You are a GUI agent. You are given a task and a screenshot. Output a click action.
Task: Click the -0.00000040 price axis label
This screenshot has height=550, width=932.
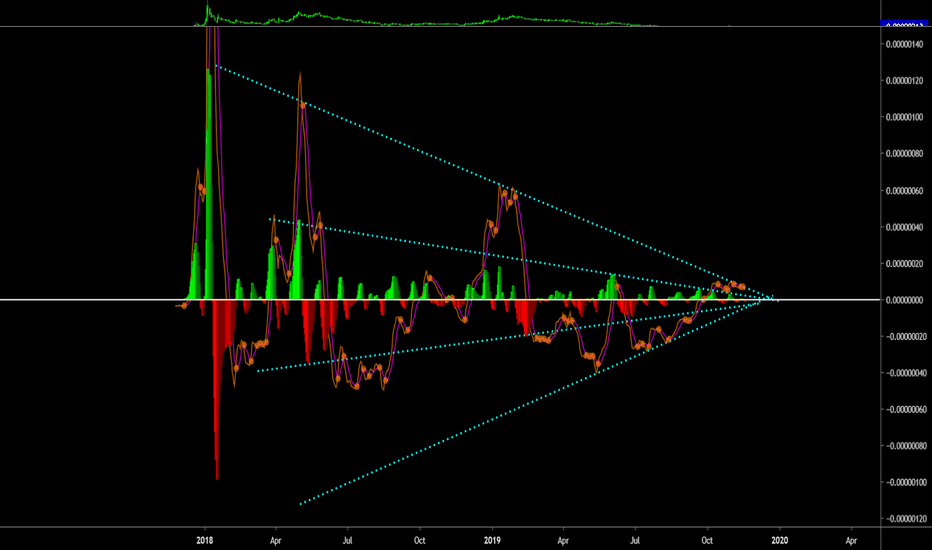tap(904, 373)
